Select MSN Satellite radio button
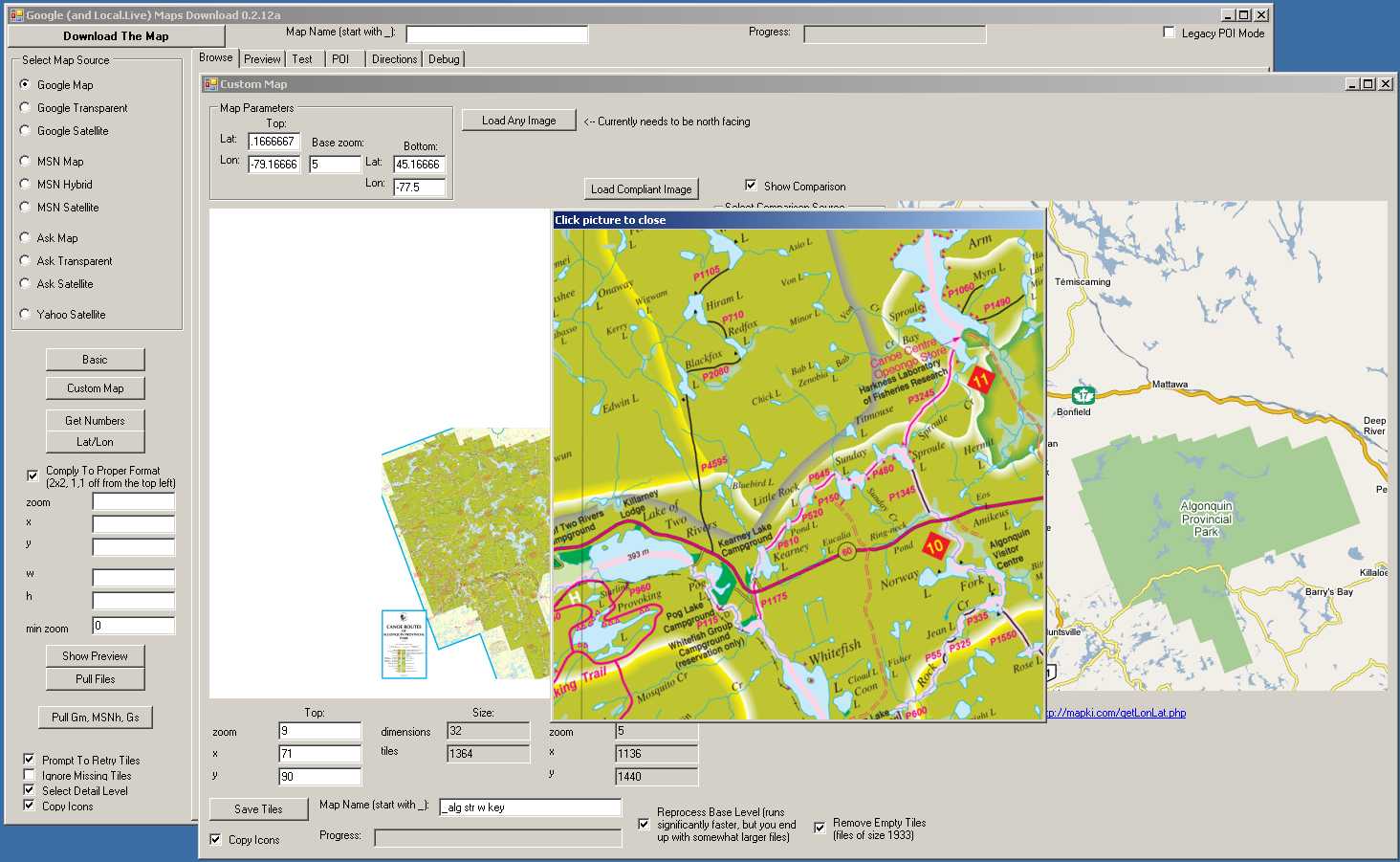1400x862 pixels. pos(25,207)
